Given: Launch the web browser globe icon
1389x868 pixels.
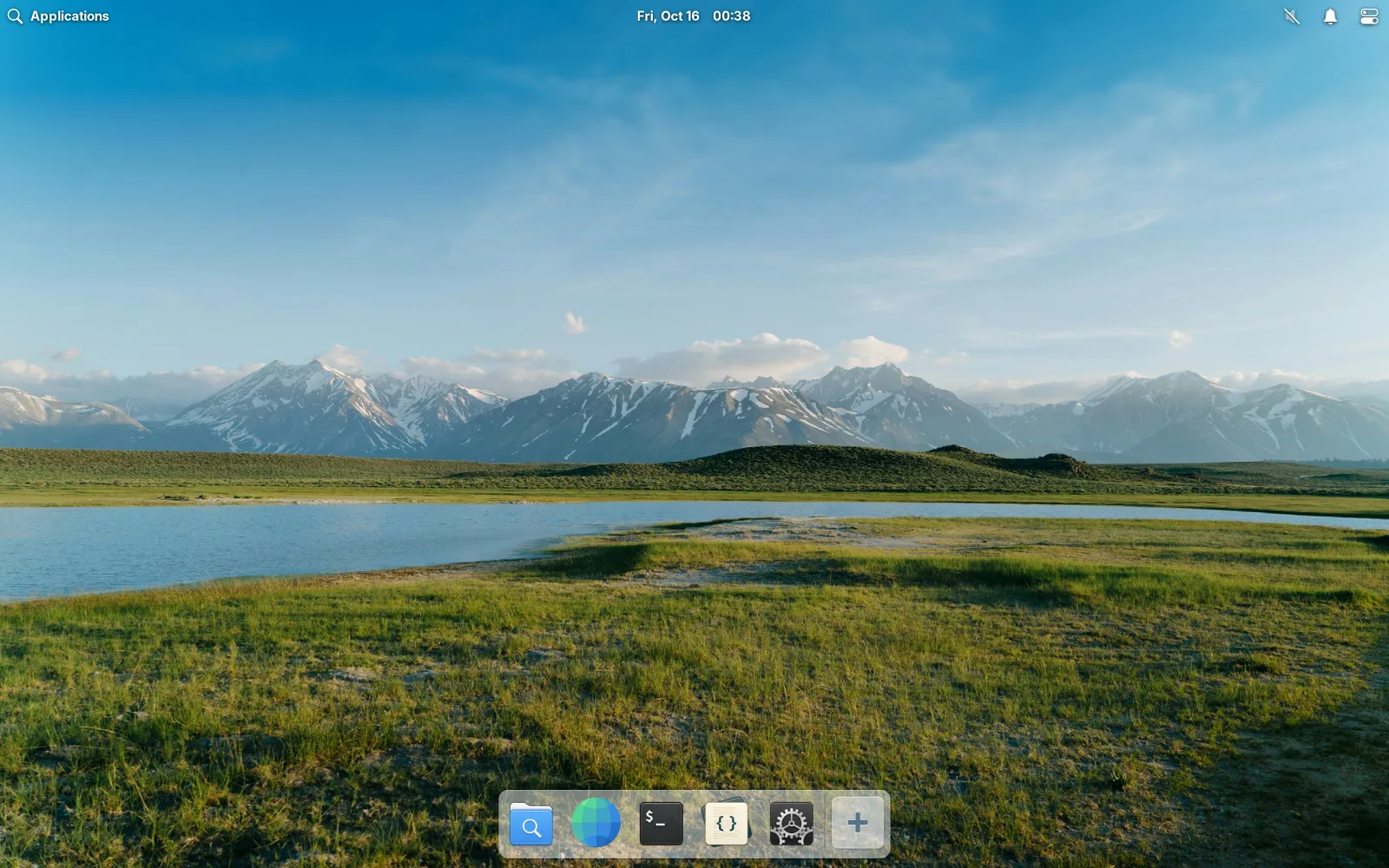Looking at the screenshot, I should point(596,823).
